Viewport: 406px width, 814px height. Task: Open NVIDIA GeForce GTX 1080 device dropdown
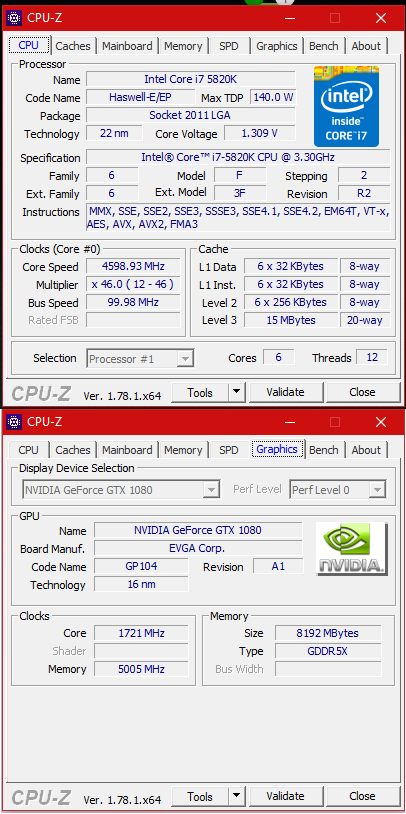(121, 490)
